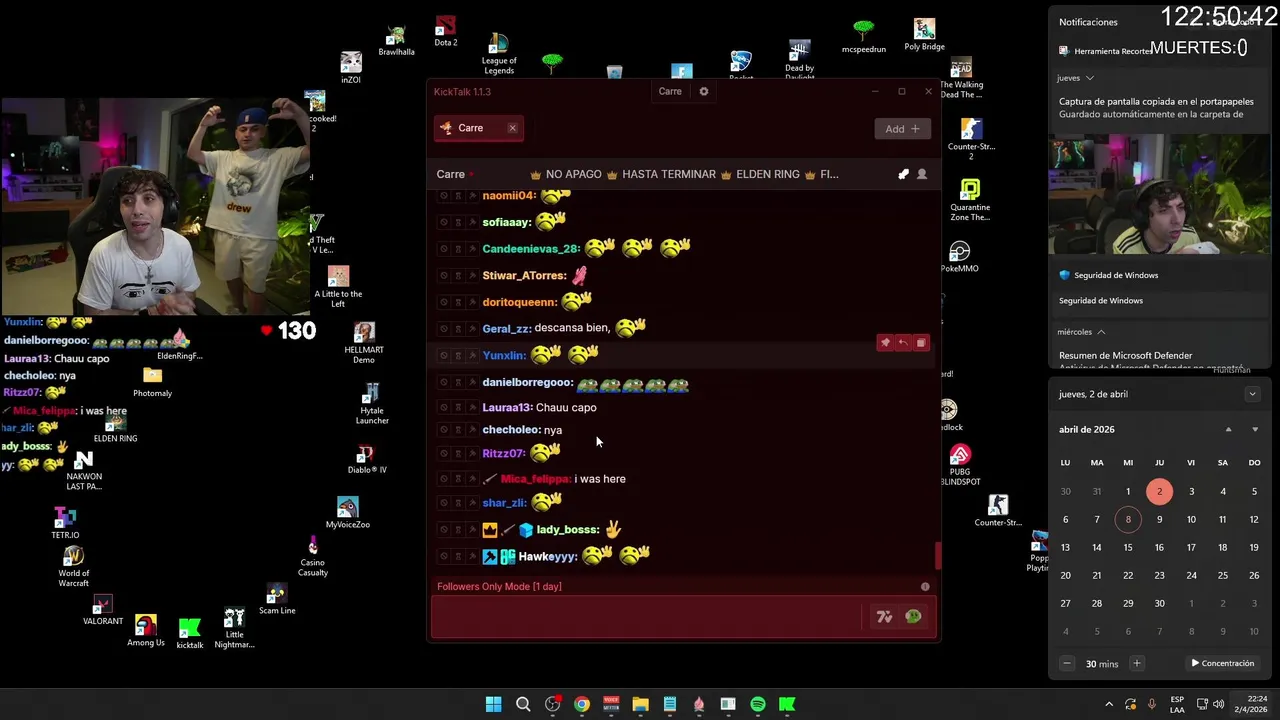
Task: Click timeout hourglass beside checholeo
Action: click(458, 430)
